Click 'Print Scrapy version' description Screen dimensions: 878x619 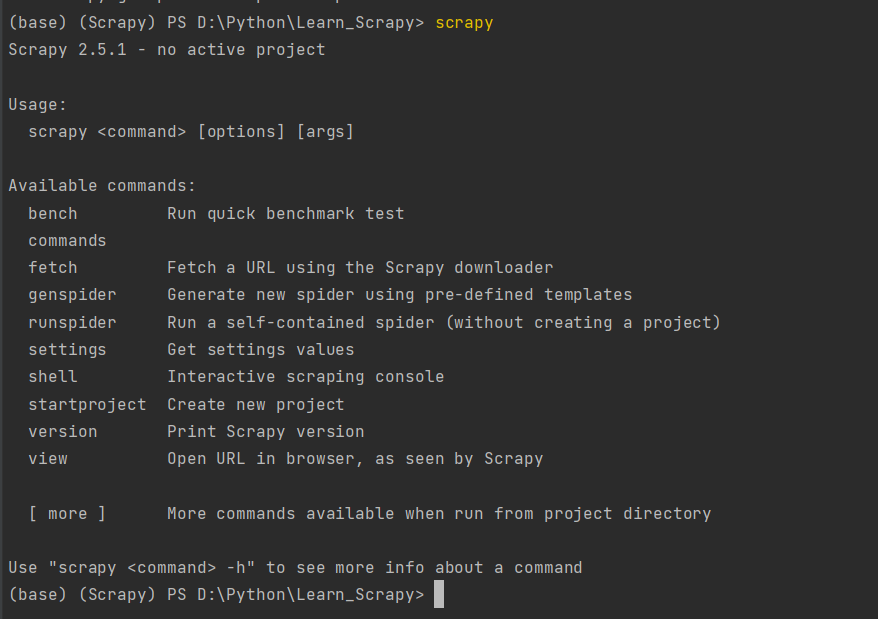(x=265, y=432)
